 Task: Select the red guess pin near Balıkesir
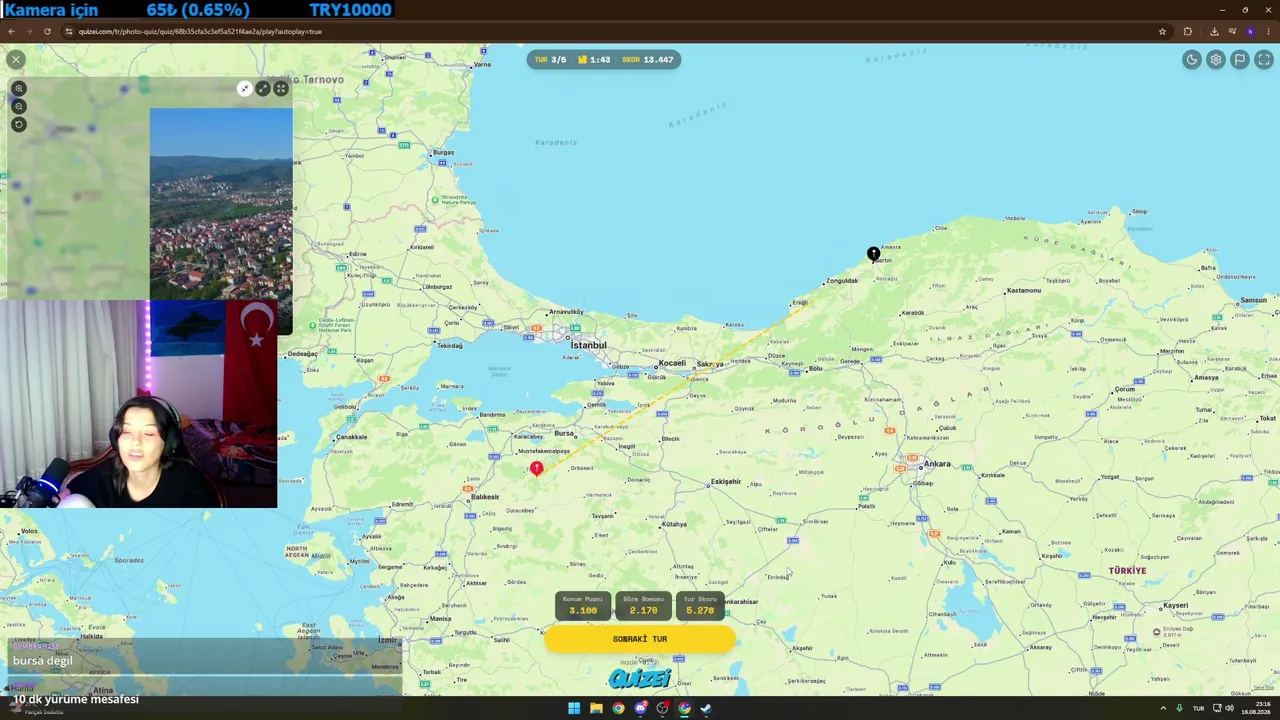537,468
